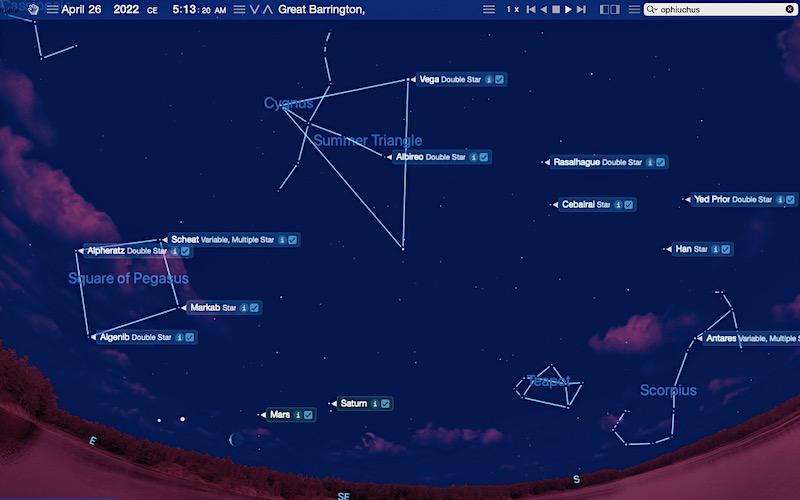Click the down chevron beside the location
This screenshot has height=500, width=800.
pos(254,9)
